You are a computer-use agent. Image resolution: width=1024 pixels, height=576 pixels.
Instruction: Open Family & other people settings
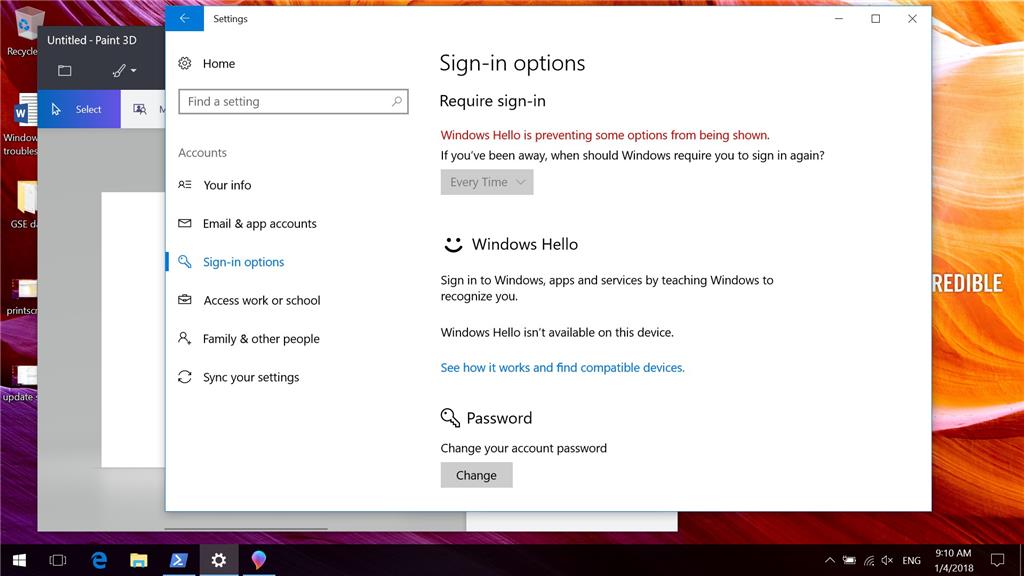click(261, 338)
